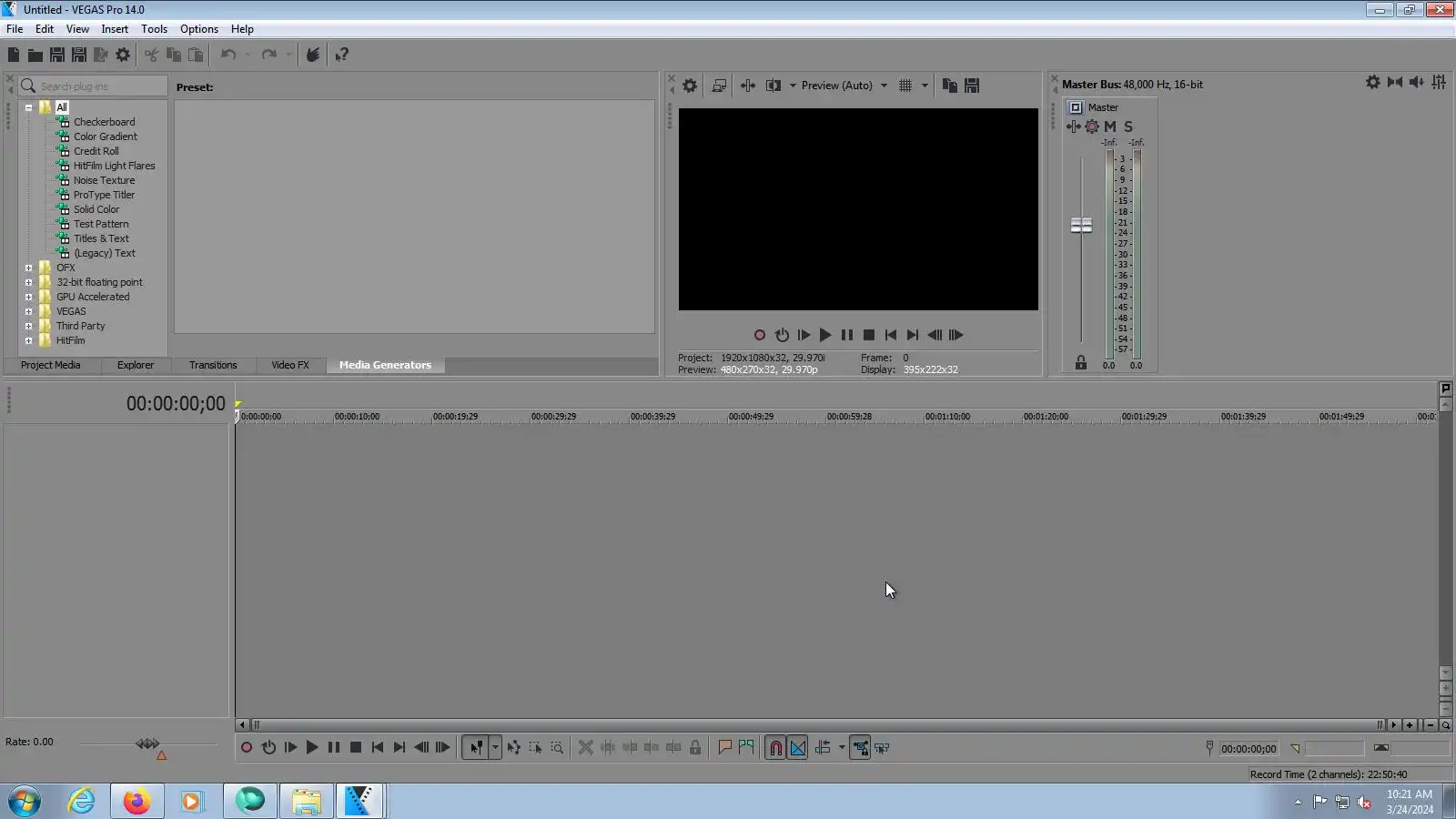
Task: Pause the video preview playback
Action: pyautogui.click(x=847, y=335)
